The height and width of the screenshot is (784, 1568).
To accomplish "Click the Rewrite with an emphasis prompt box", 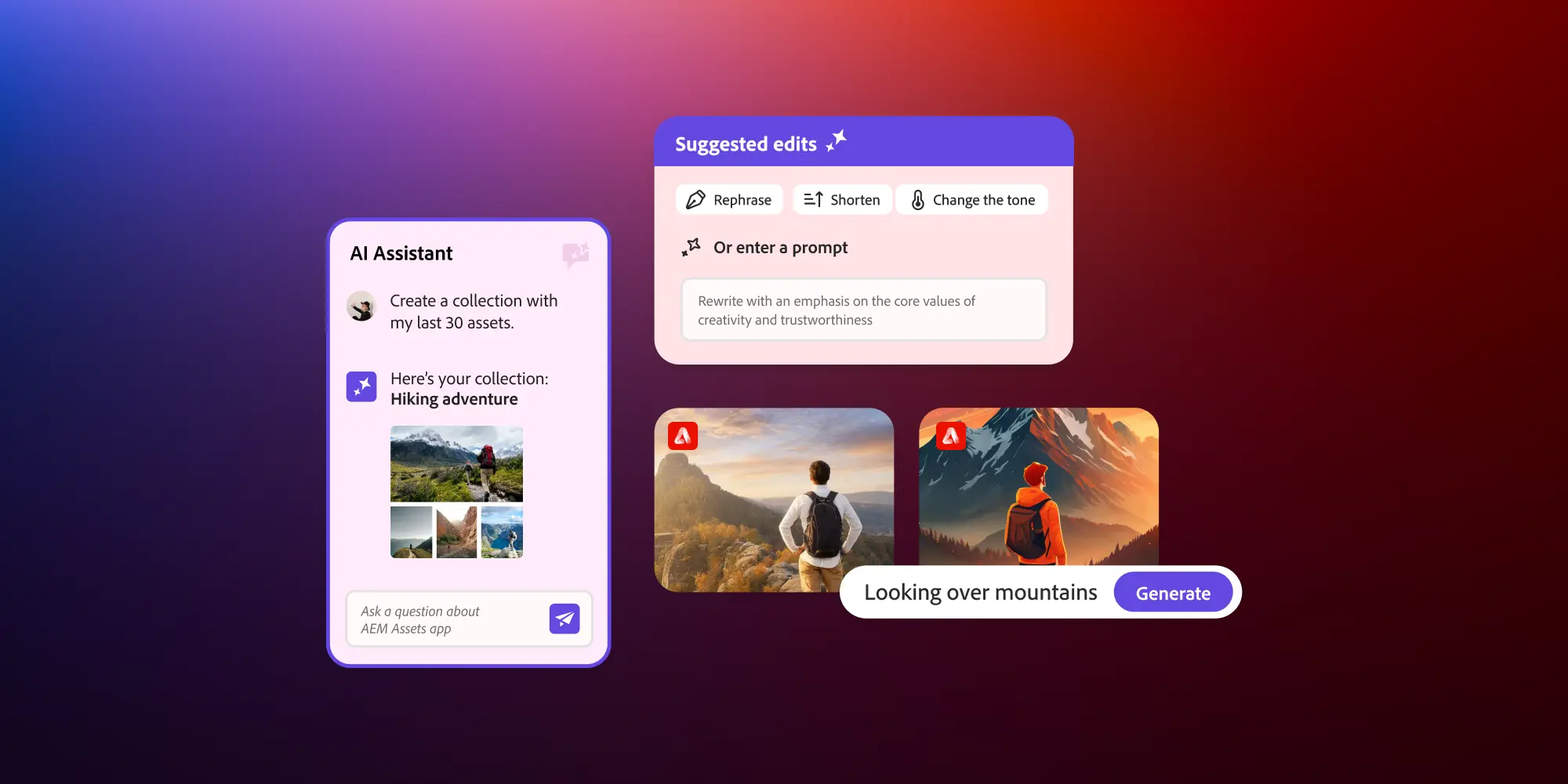I will (x=863, y=310).
